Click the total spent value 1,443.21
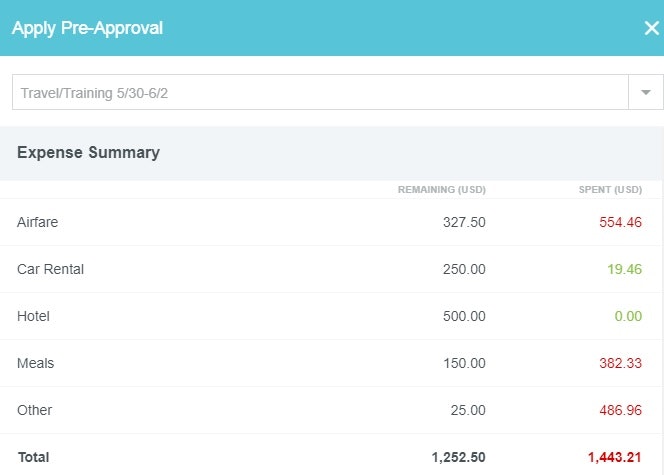 click(x=614, y=457)
